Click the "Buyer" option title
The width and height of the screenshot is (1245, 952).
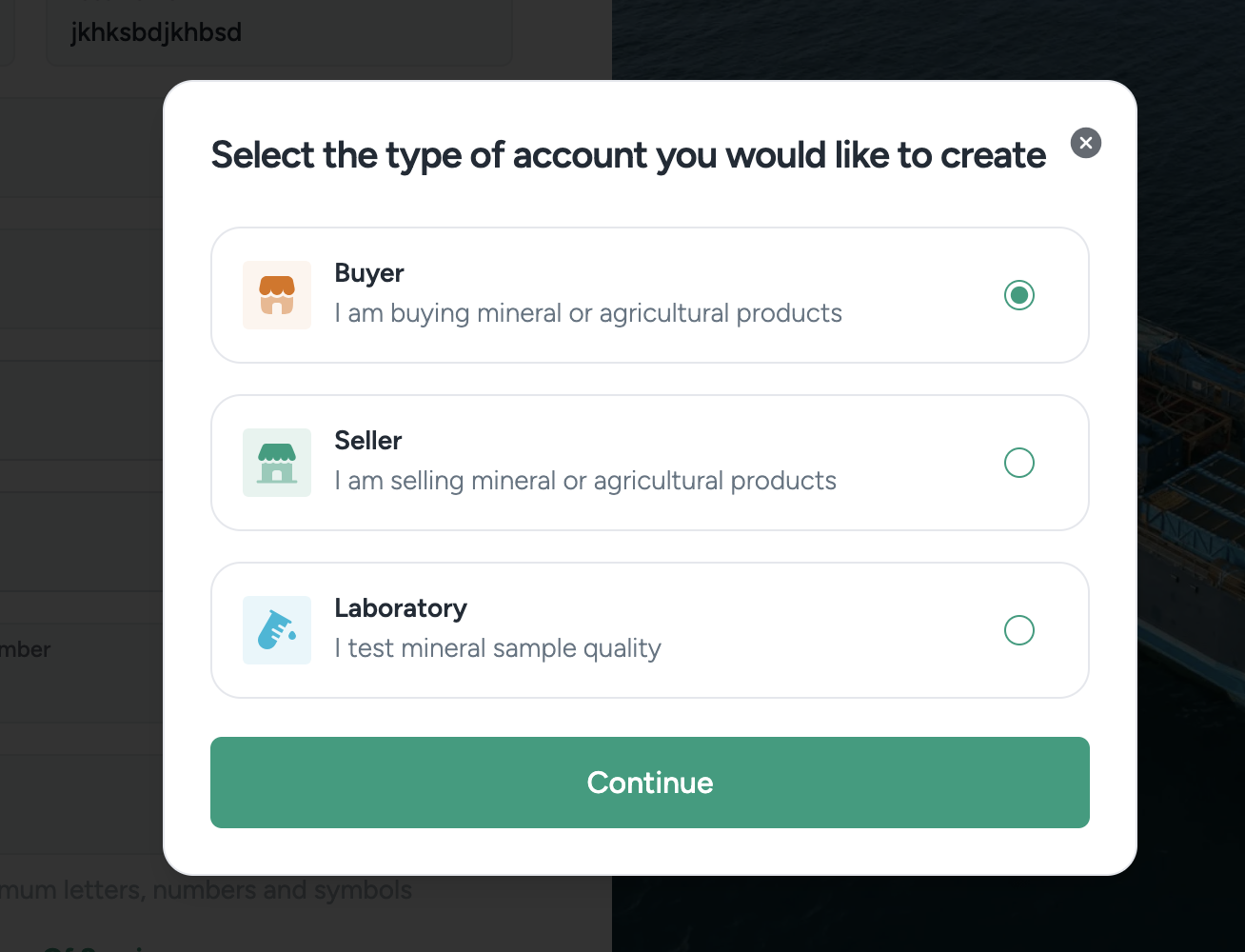[369, 273]
